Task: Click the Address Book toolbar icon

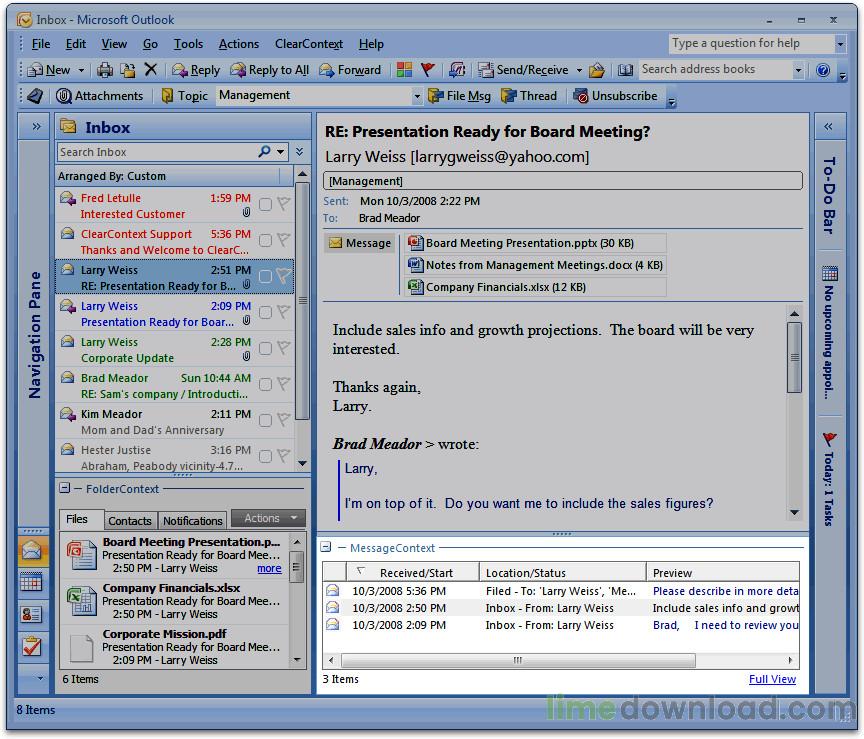Action: (625, 70)
